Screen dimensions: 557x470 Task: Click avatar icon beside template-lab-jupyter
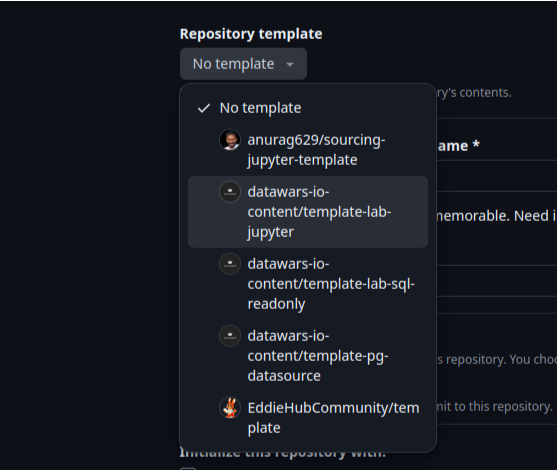[x=230, y=192]
